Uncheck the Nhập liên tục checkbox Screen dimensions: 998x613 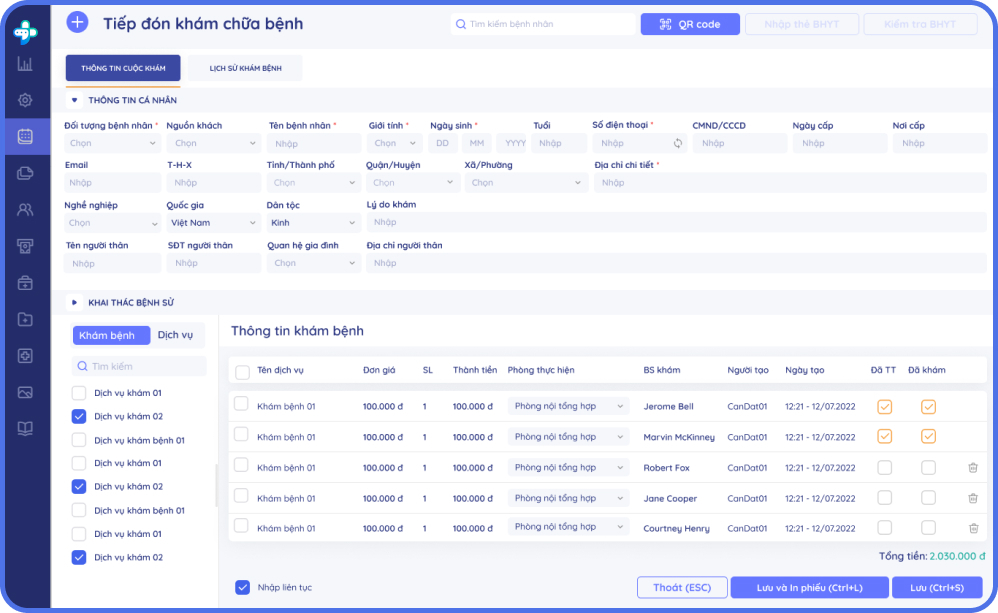(242, 587)
